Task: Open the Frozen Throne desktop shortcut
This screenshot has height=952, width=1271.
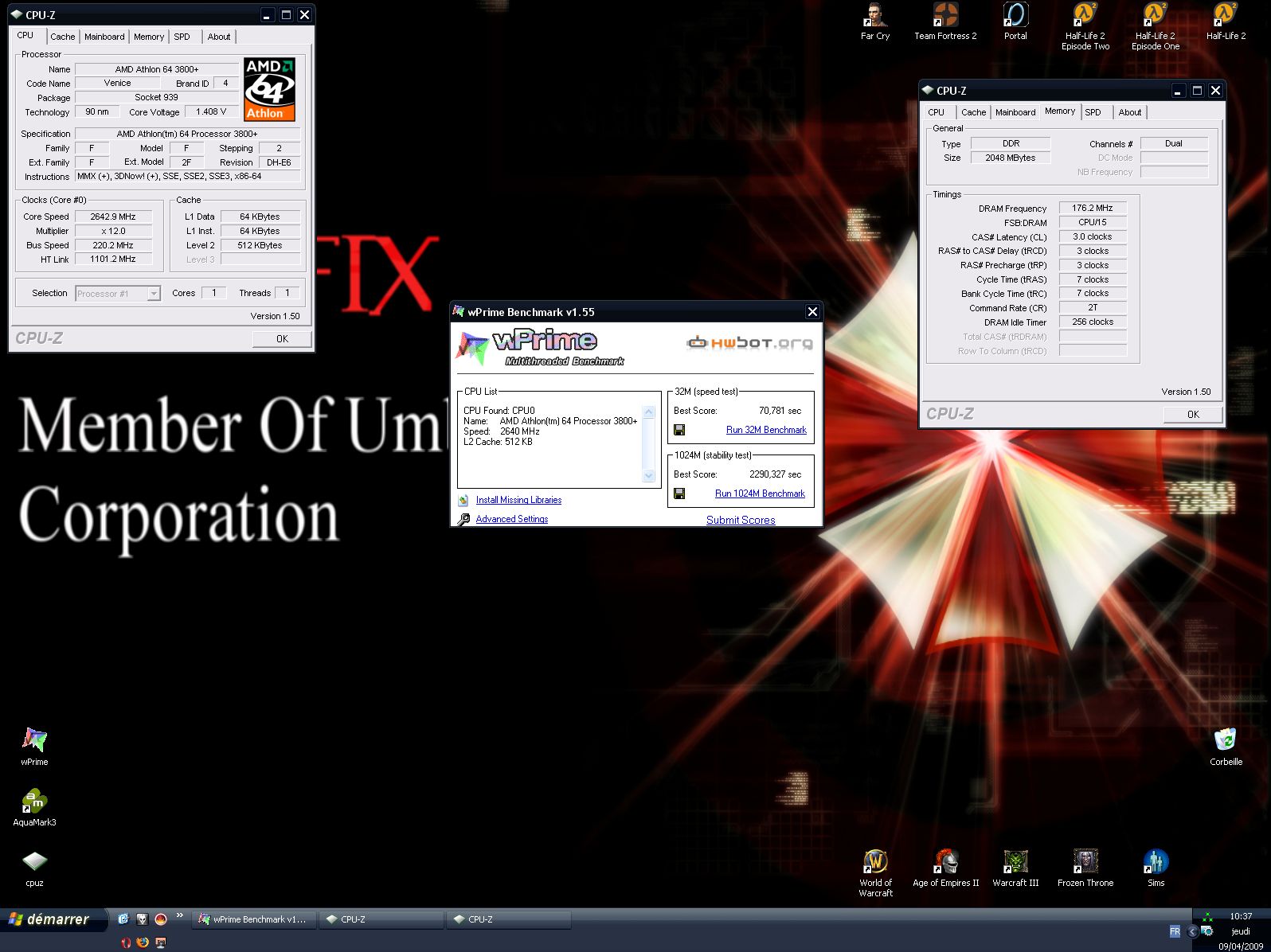Action: [1085, 868]
